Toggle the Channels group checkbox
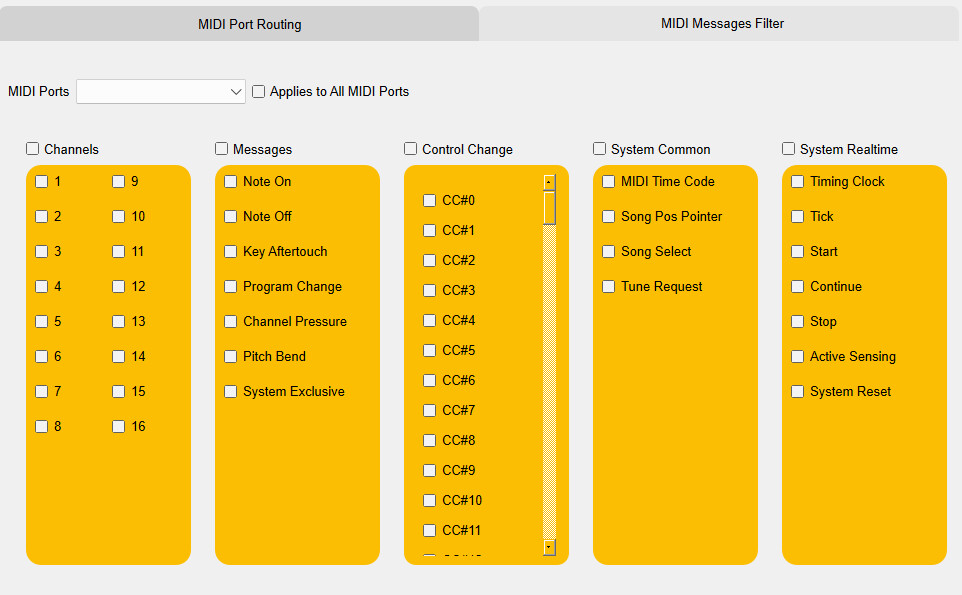Screen dimensions: 962x595 point(33,149)
